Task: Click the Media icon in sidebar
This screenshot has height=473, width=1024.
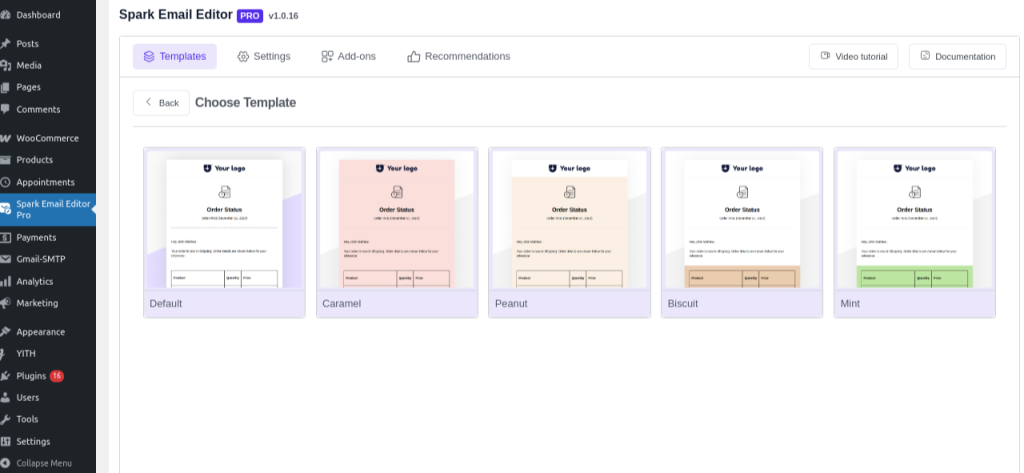Action: 5,65
